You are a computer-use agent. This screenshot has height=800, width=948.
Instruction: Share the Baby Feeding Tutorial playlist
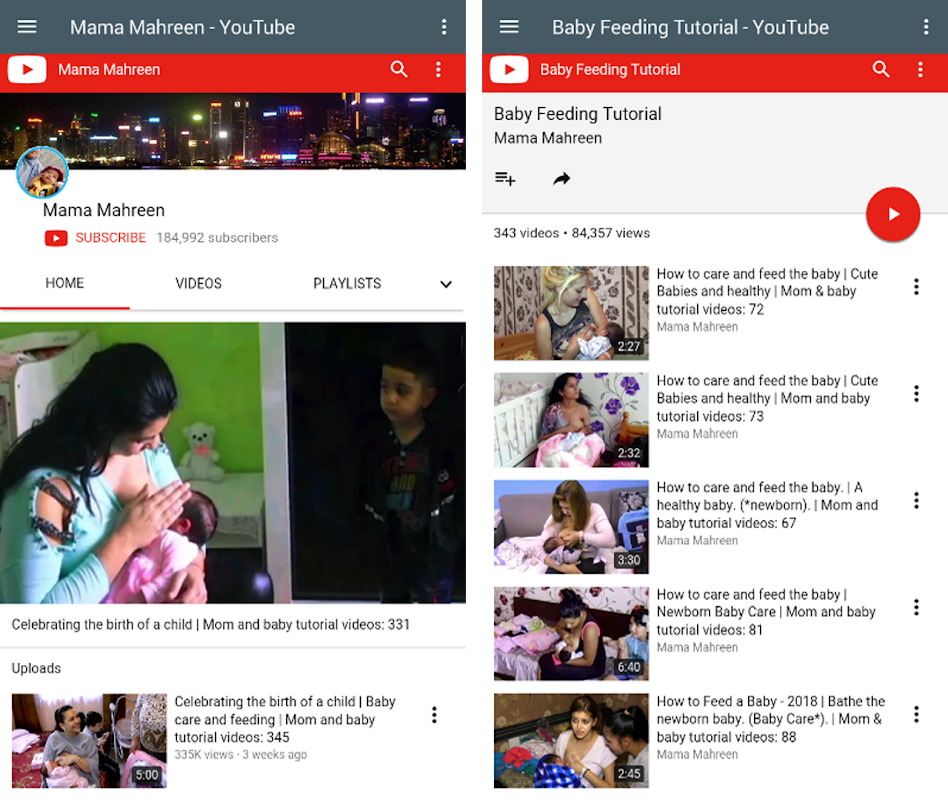pos(562,178)
